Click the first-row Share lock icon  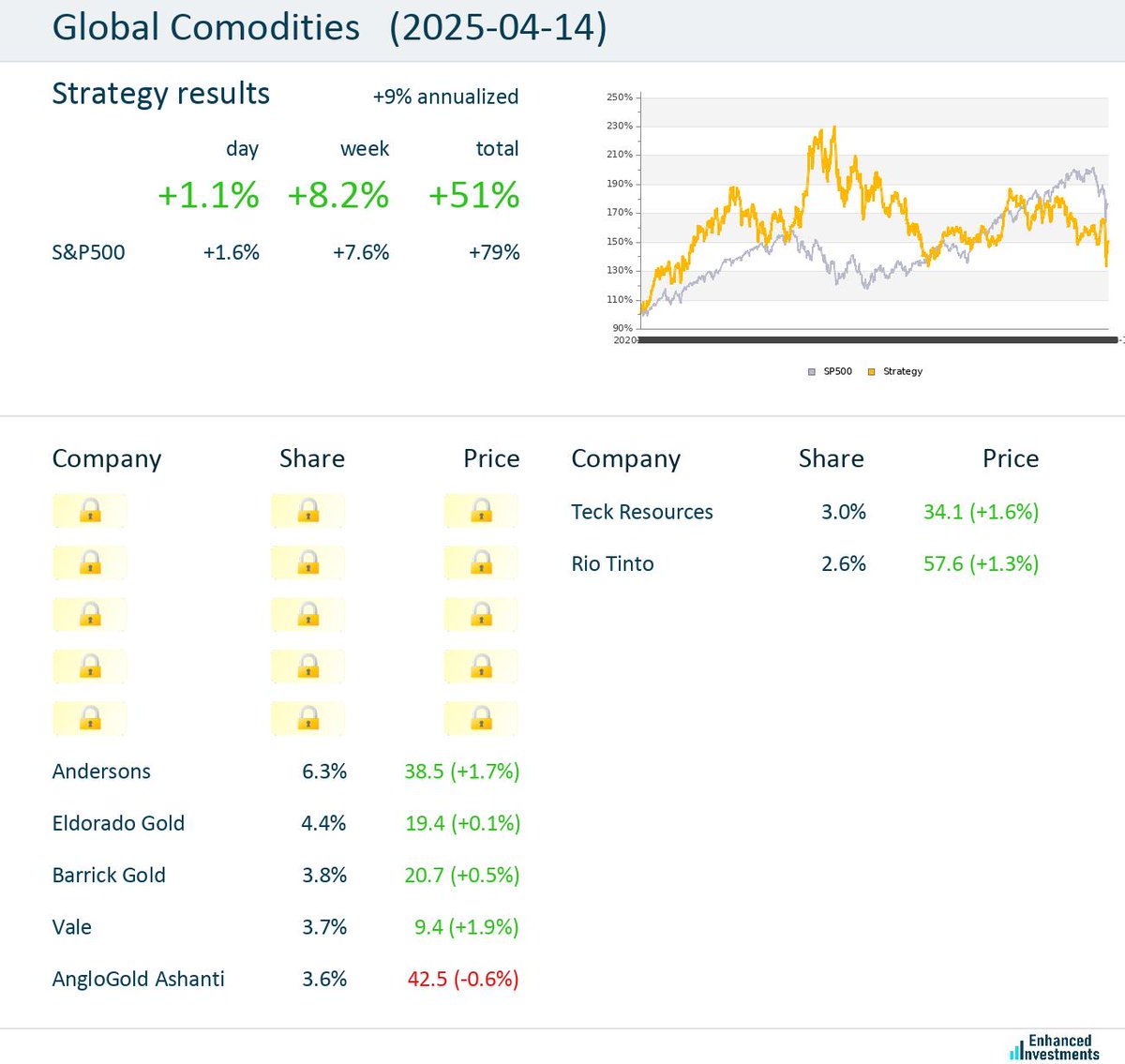coord(308,511)
